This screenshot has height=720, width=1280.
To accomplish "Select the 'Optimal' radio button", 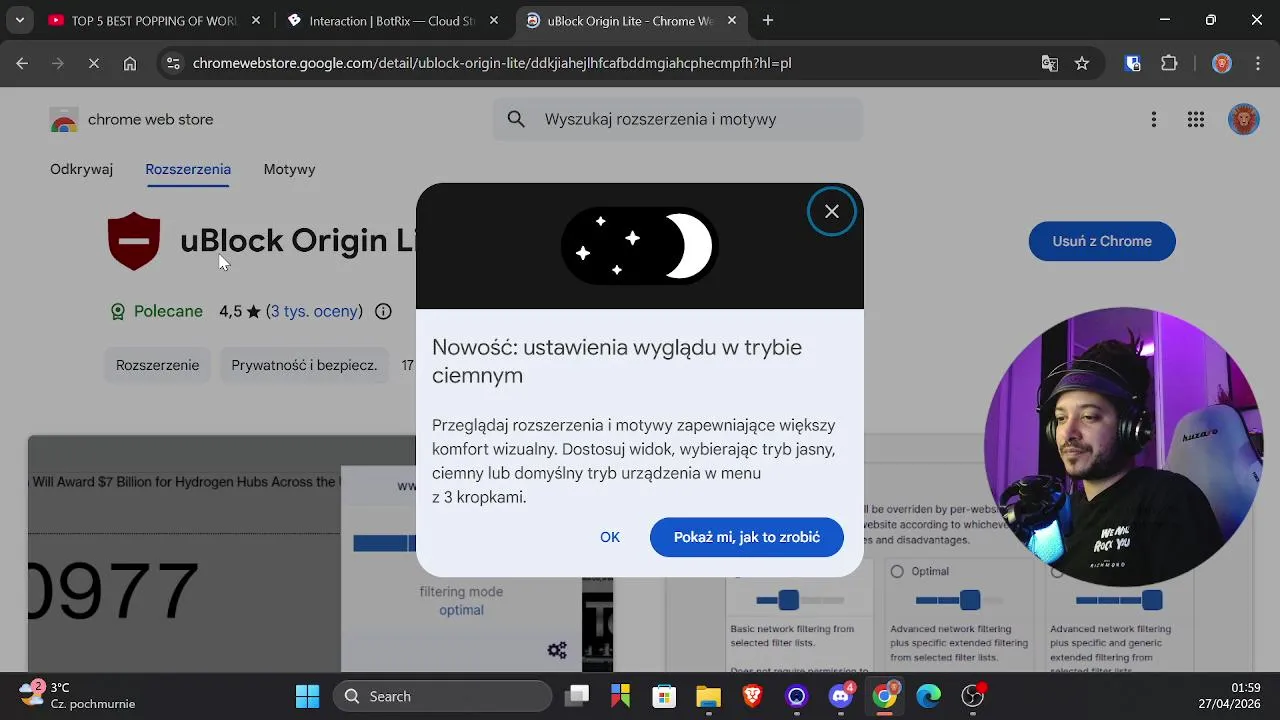I will click(x=897, y=571).
